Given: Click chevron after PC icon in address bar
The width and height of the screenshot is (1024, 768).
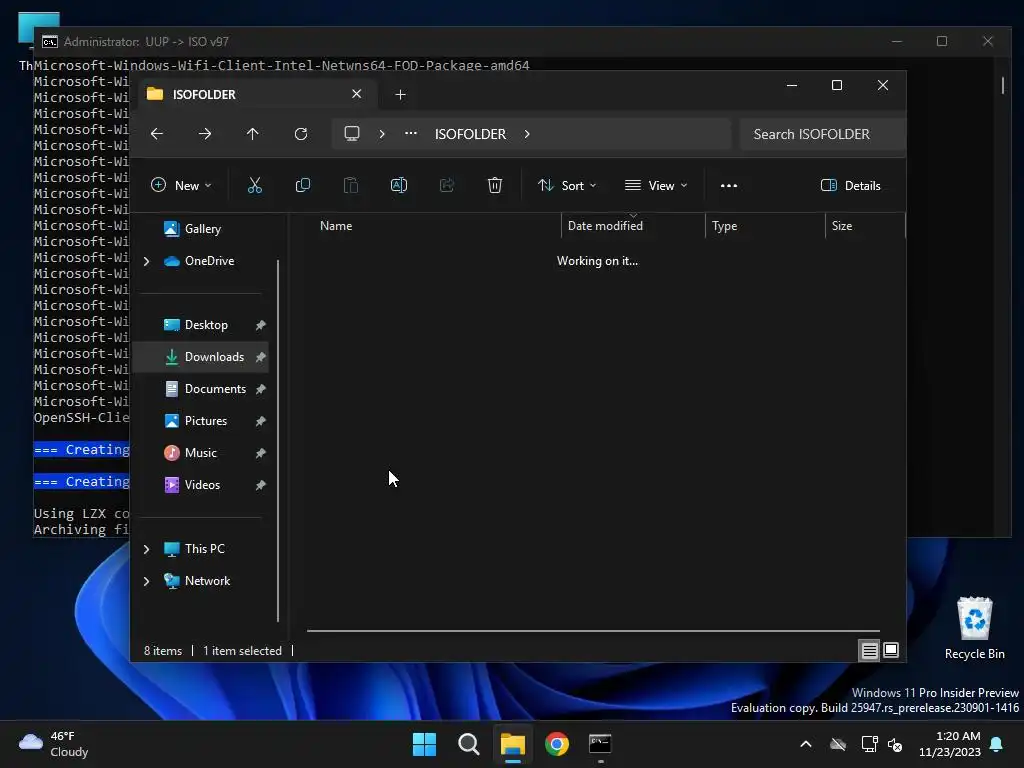Looking at the screenshot, I should 382,134.
